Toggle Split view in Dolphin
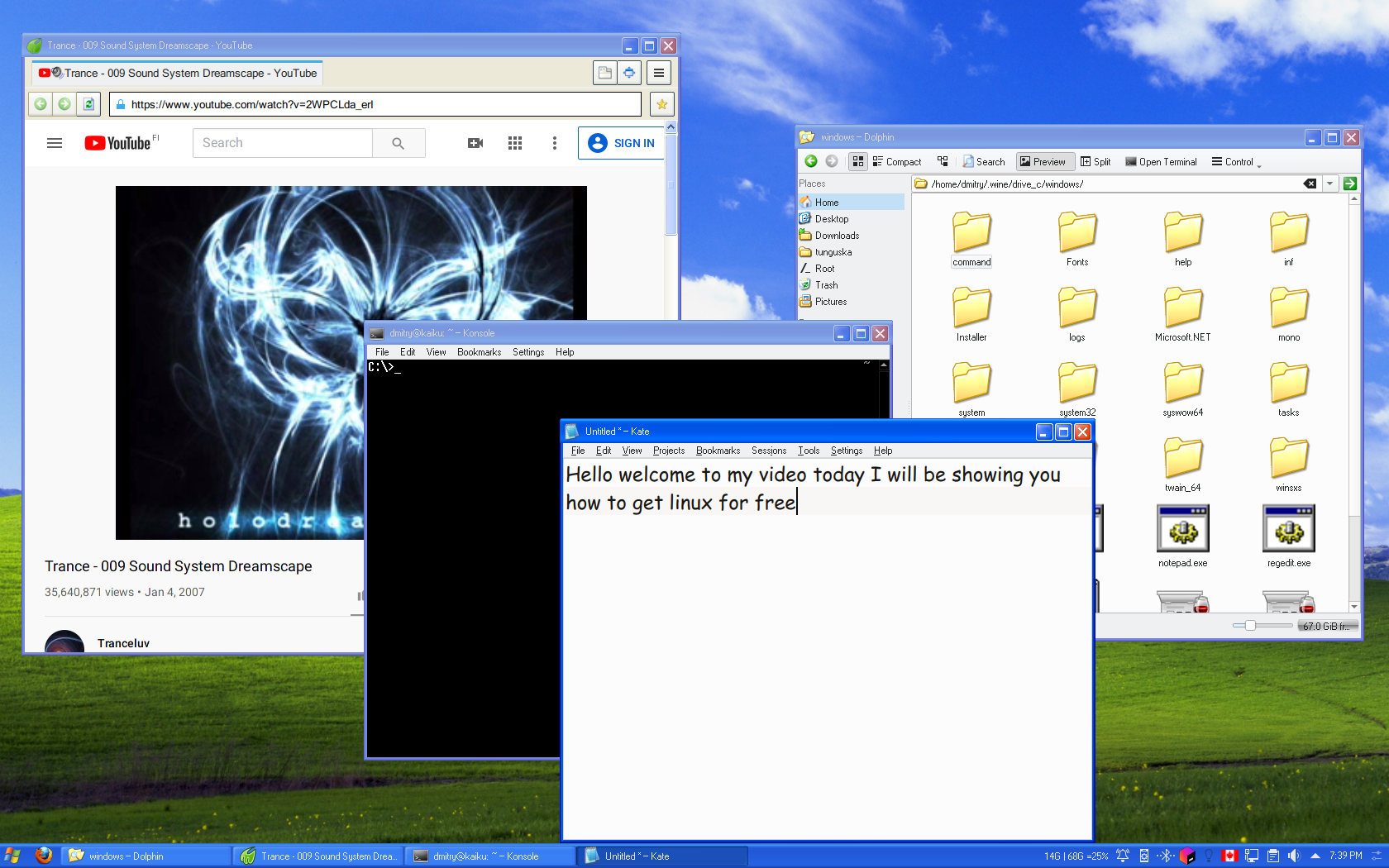 [1095, 161]
